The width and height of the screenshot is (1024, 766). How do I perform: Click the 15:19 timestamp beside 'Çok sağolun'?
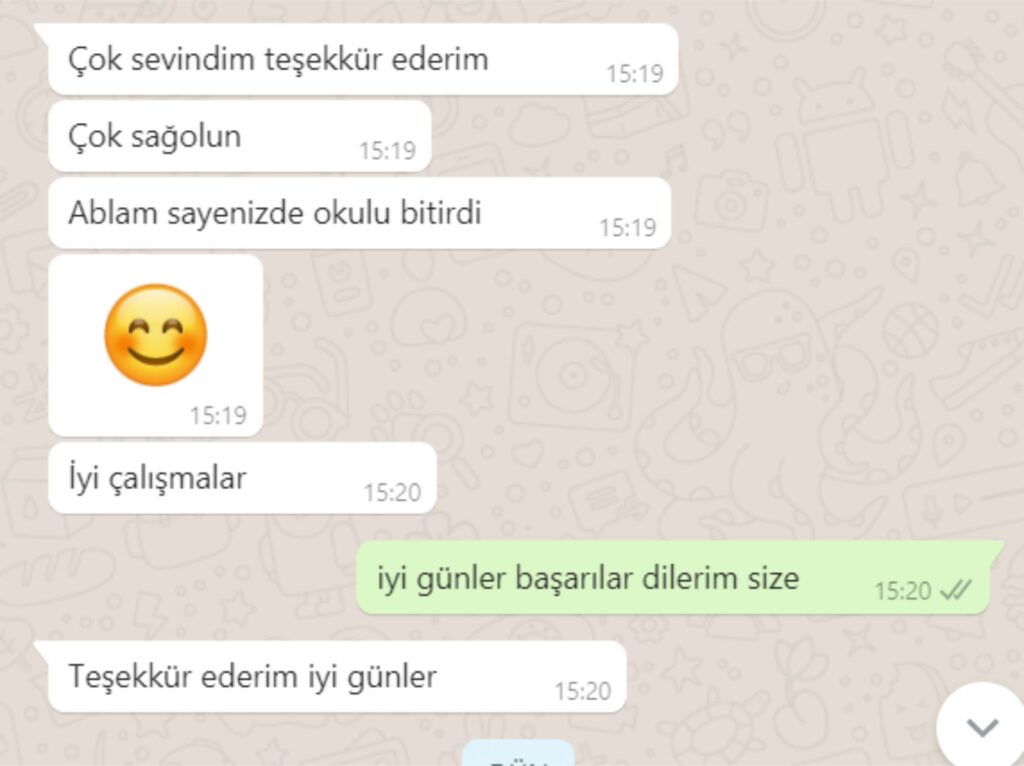click(x=387, y=150)
